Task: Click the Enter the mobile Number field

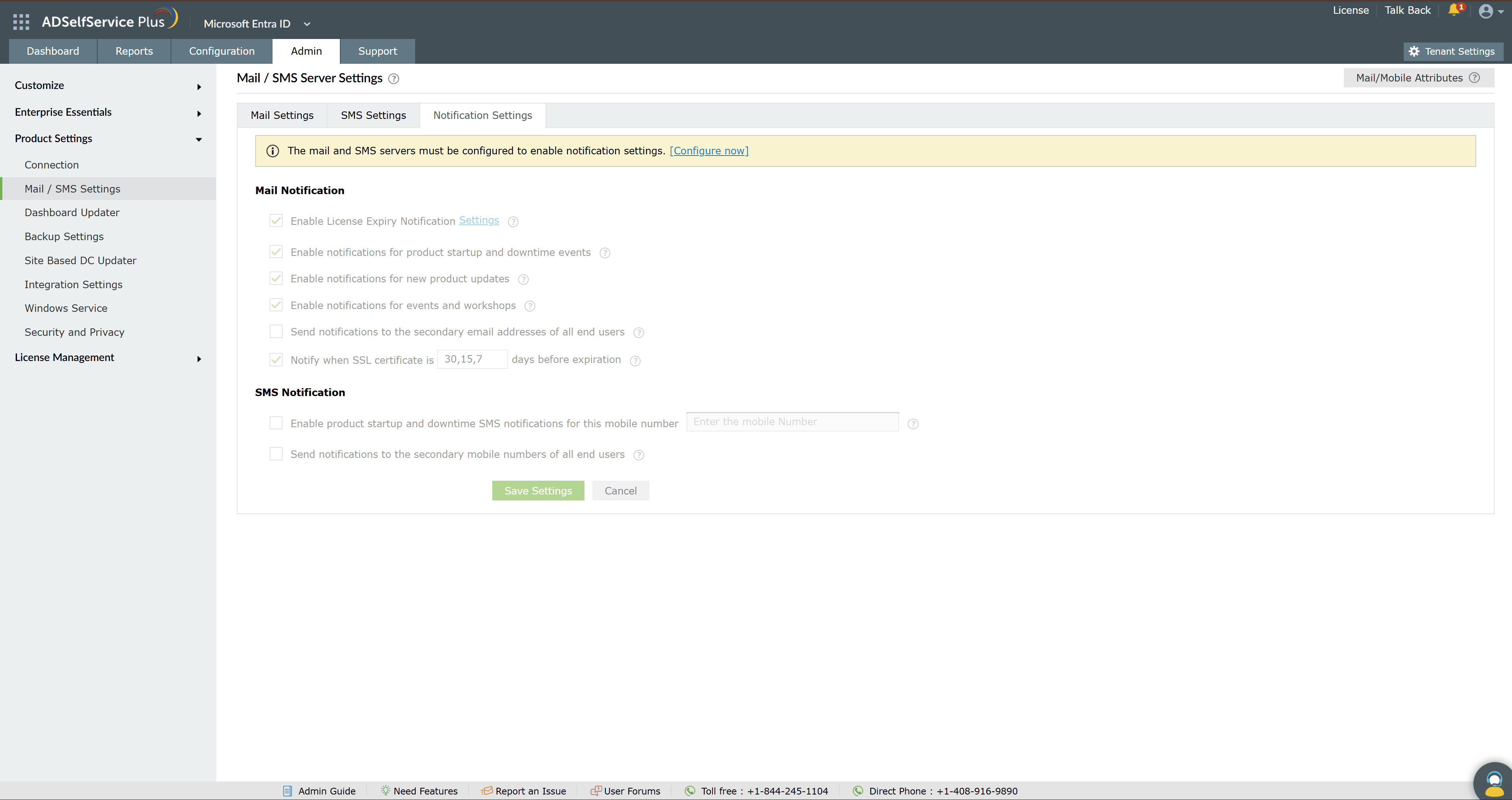Action: (x=792, y=422)
